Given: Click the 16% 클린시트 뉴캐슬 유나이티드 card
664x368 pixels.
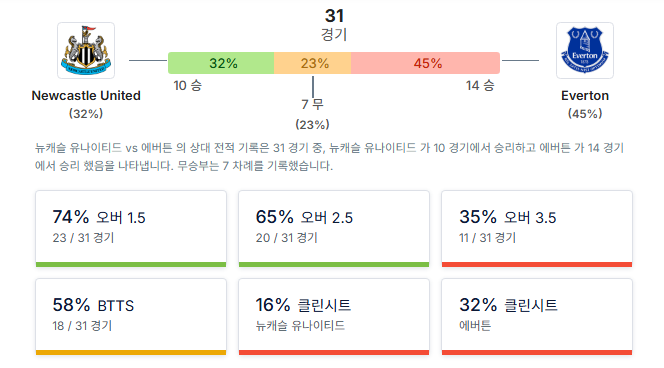Looking at the screenshot, I should [334, 317].
